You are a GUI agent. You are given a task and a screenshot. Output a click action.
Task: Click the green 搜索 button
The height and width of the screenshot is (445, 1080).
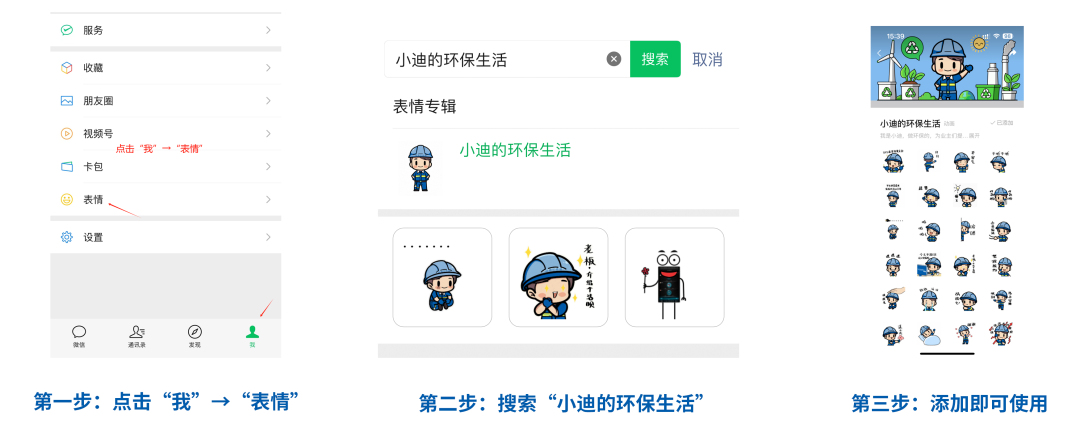click(655, 59)
